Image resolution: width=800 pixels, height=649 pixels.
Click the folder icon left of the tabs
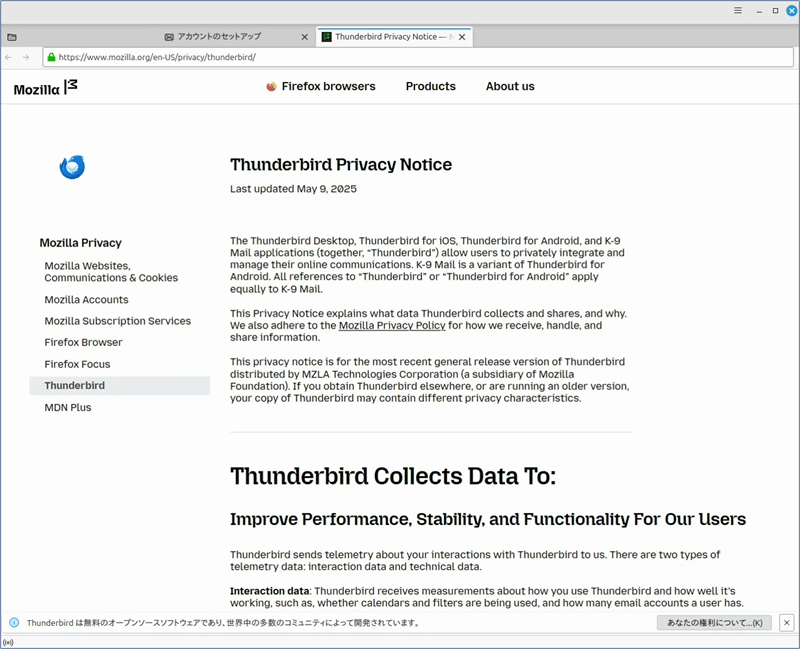[12, 37]
